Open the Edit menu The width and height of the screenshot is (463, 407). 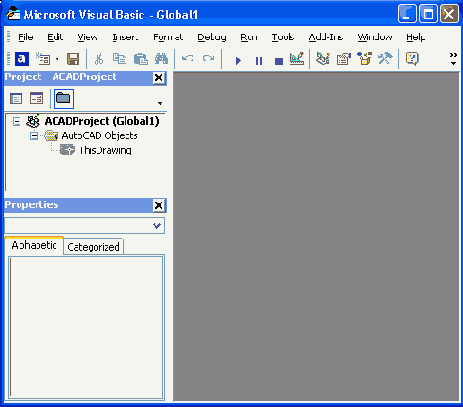point(55,37)
